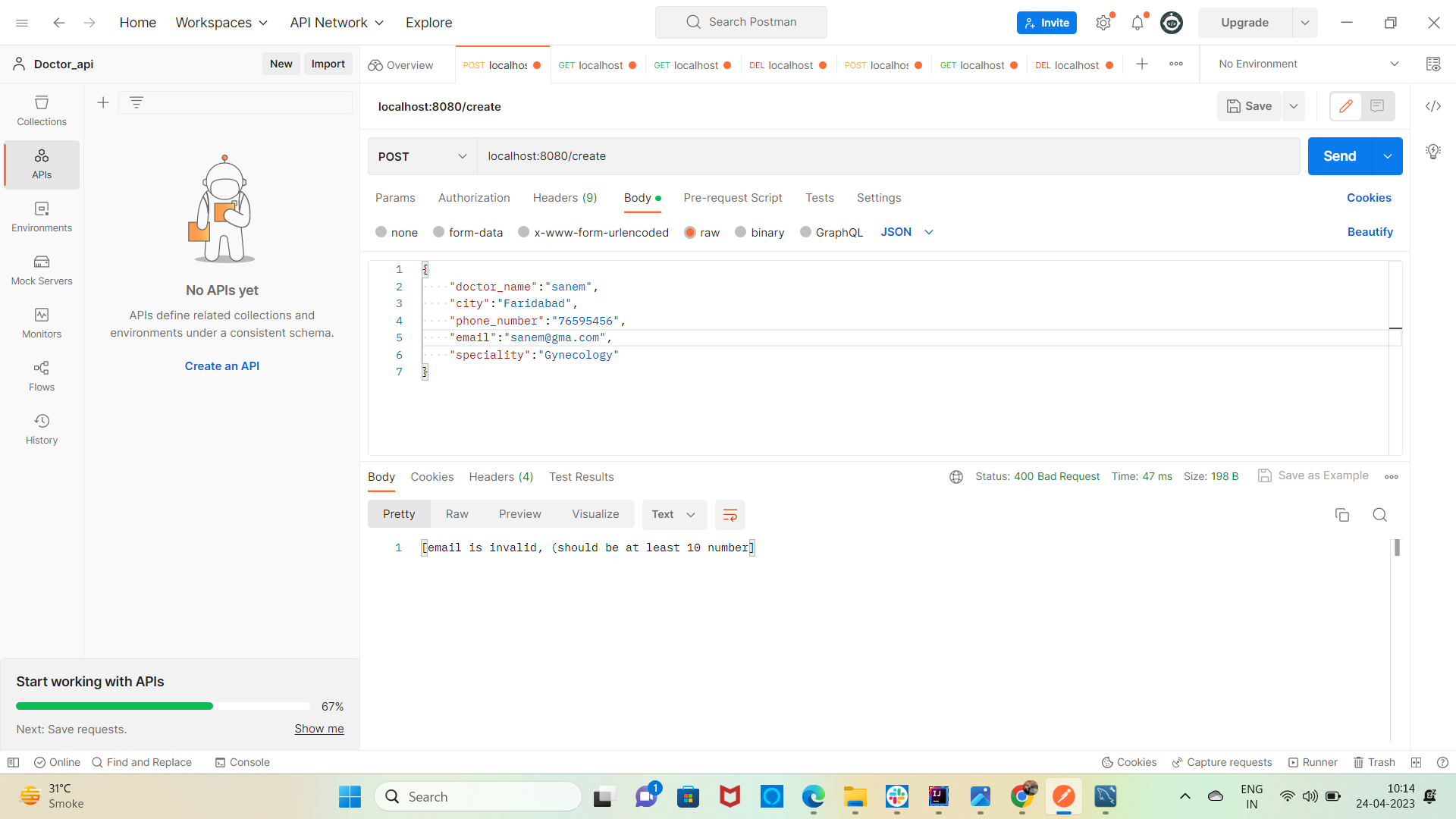Open the comments icon beside Save
Screen dimensions: 1456x819
pyautogui.click(x=1377, y=106)
